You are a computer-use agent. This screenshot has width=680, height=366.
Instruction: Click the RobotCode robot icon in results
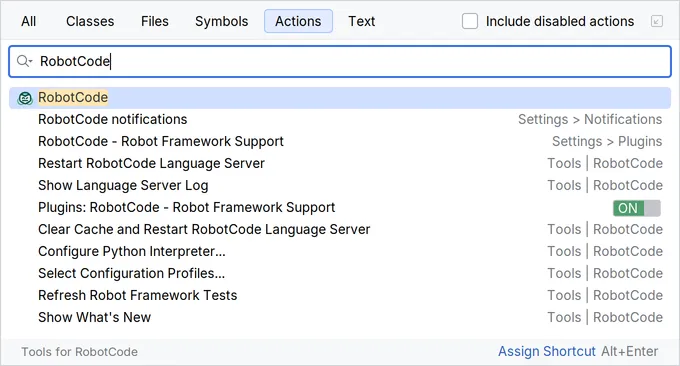click(25, 98)
